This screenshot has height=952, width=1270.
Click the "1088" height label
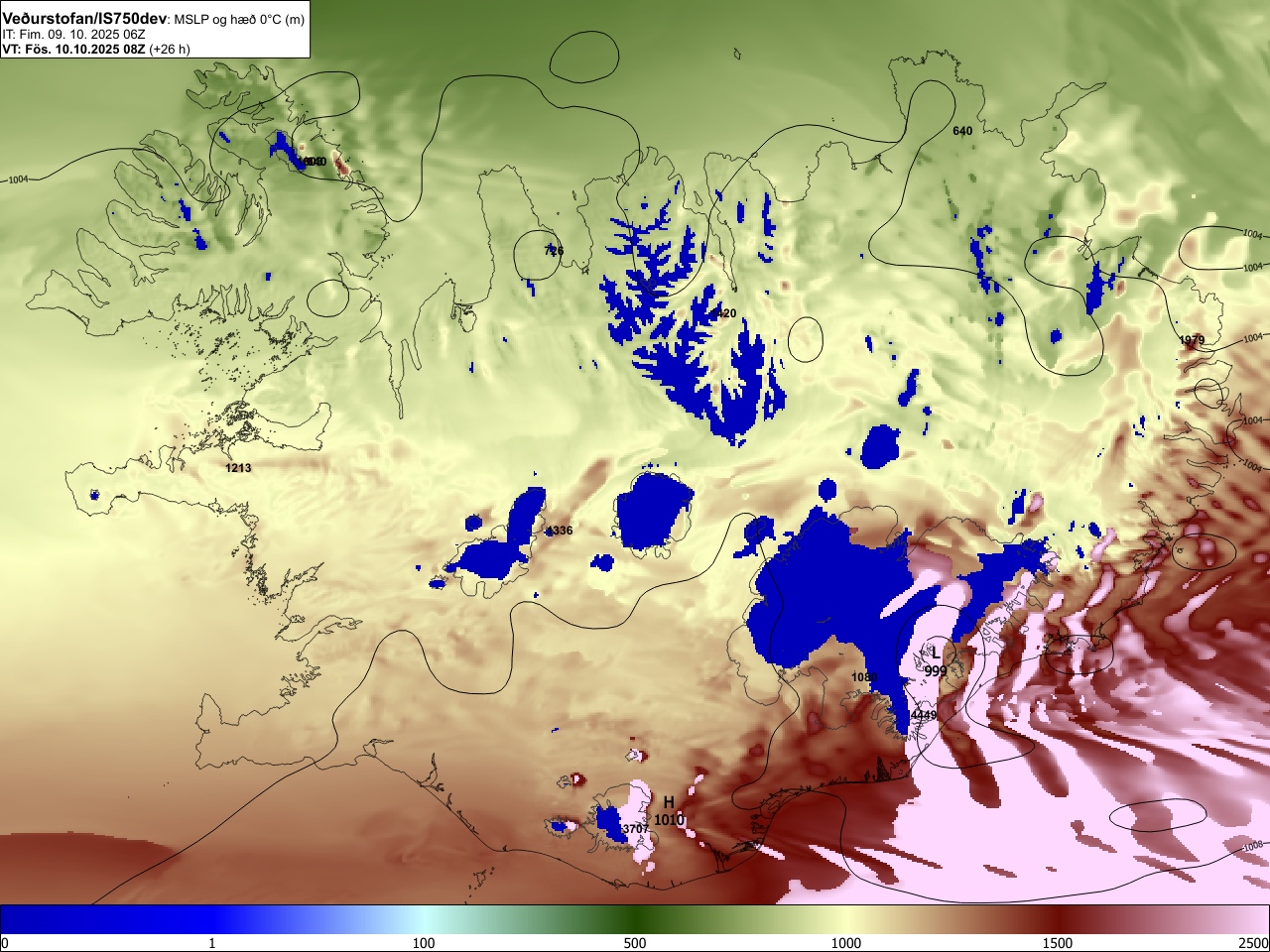(864, 677)
